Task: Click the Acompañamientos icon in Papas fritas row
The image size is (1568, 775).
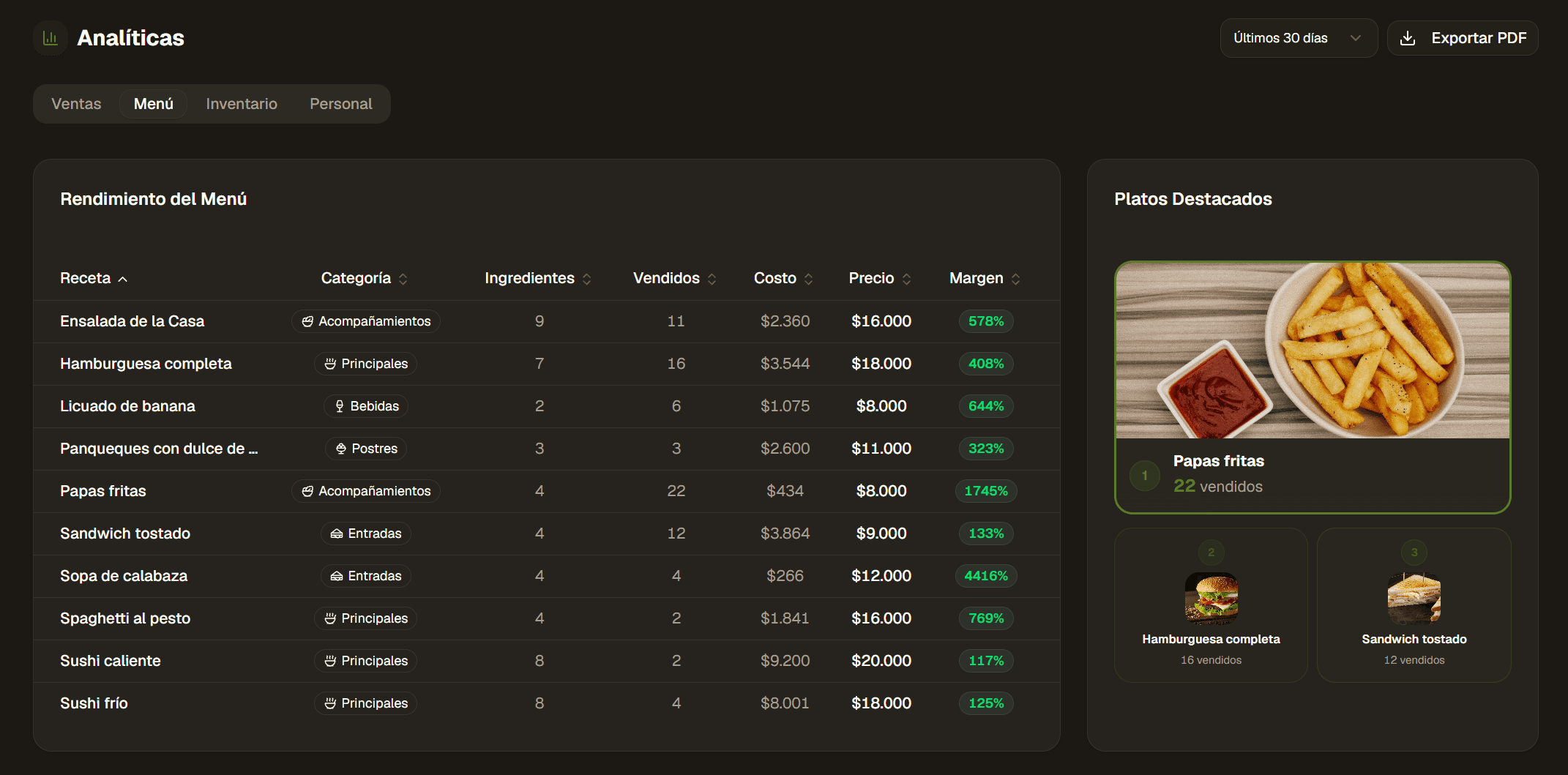Action: (307, 491)
